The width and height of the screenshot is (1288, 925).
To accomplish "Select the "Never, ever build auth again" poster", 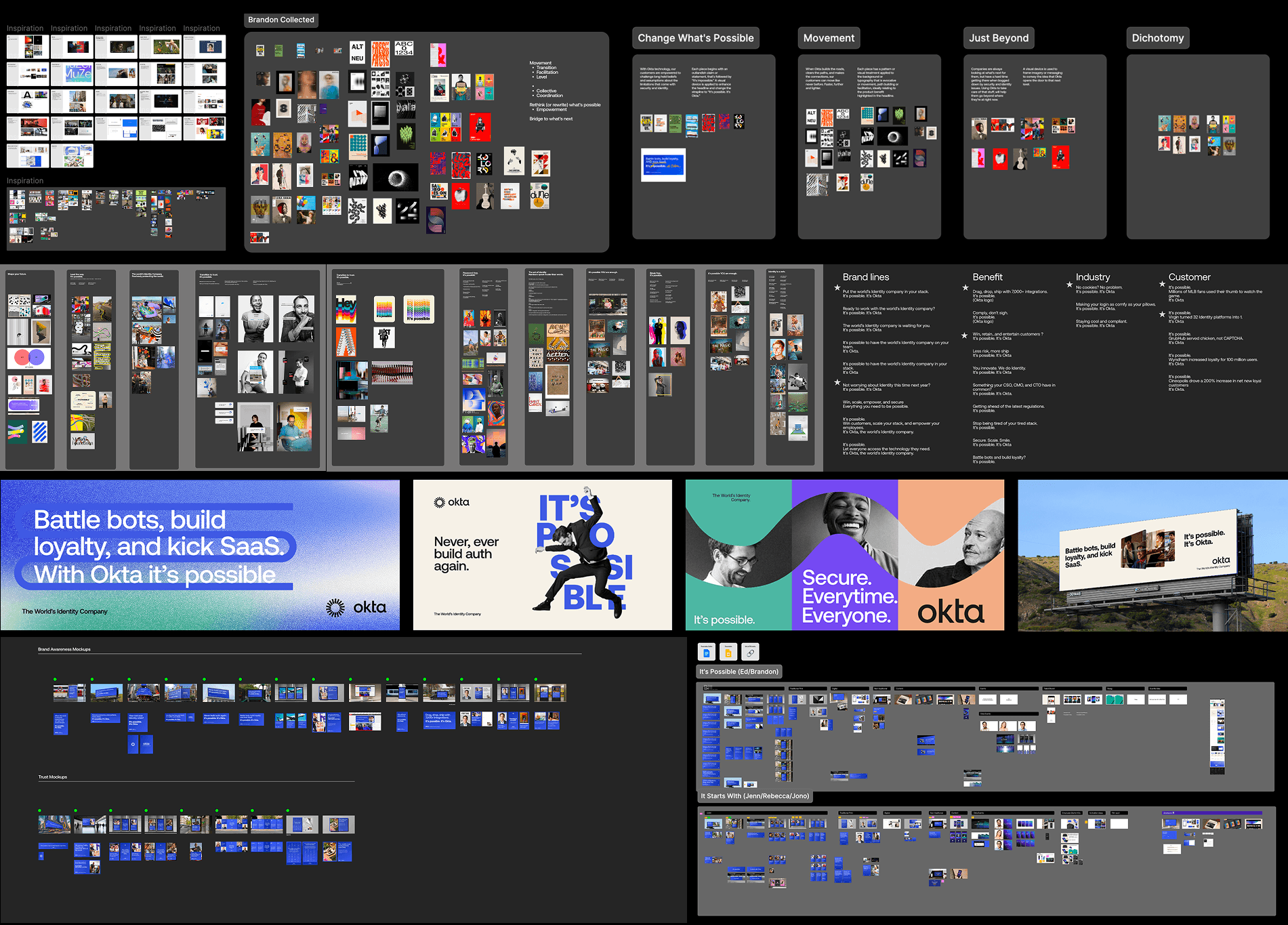I will (543, 555).
